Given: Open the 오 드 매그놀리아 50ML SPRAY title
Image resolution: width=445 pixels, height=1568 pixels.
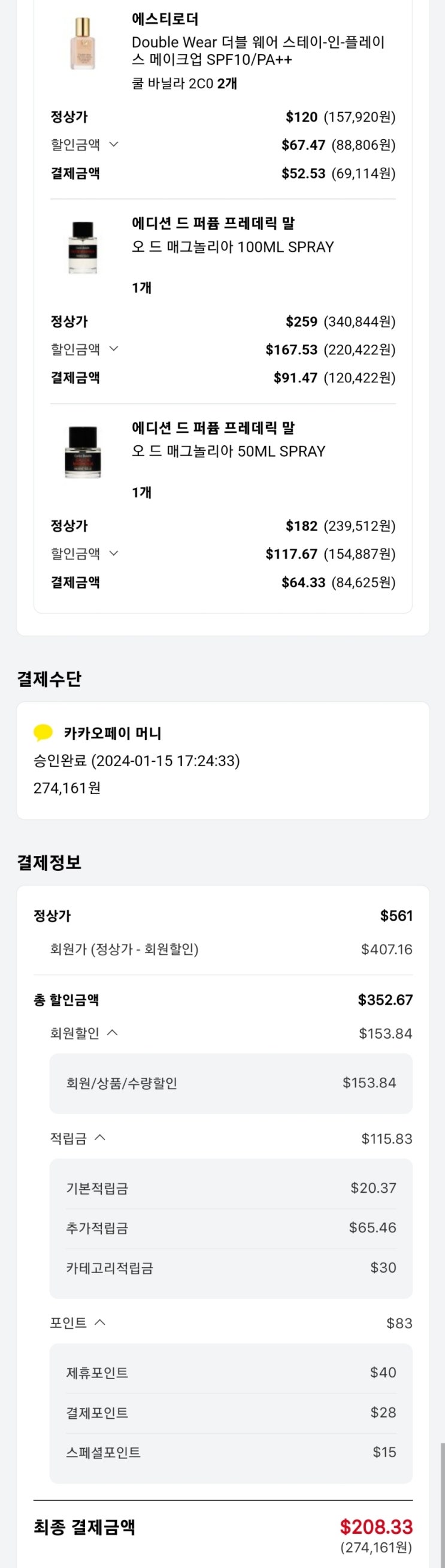Looking at the screenshot, I should (x=229, y=452).
